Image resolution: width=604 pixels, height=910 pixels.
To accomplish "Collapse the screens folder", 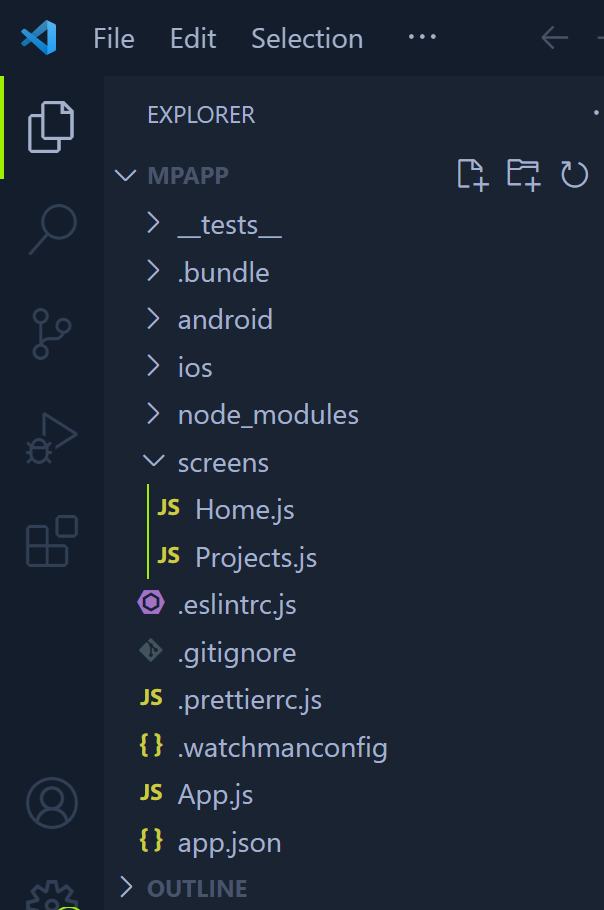I will coord(222,462).
